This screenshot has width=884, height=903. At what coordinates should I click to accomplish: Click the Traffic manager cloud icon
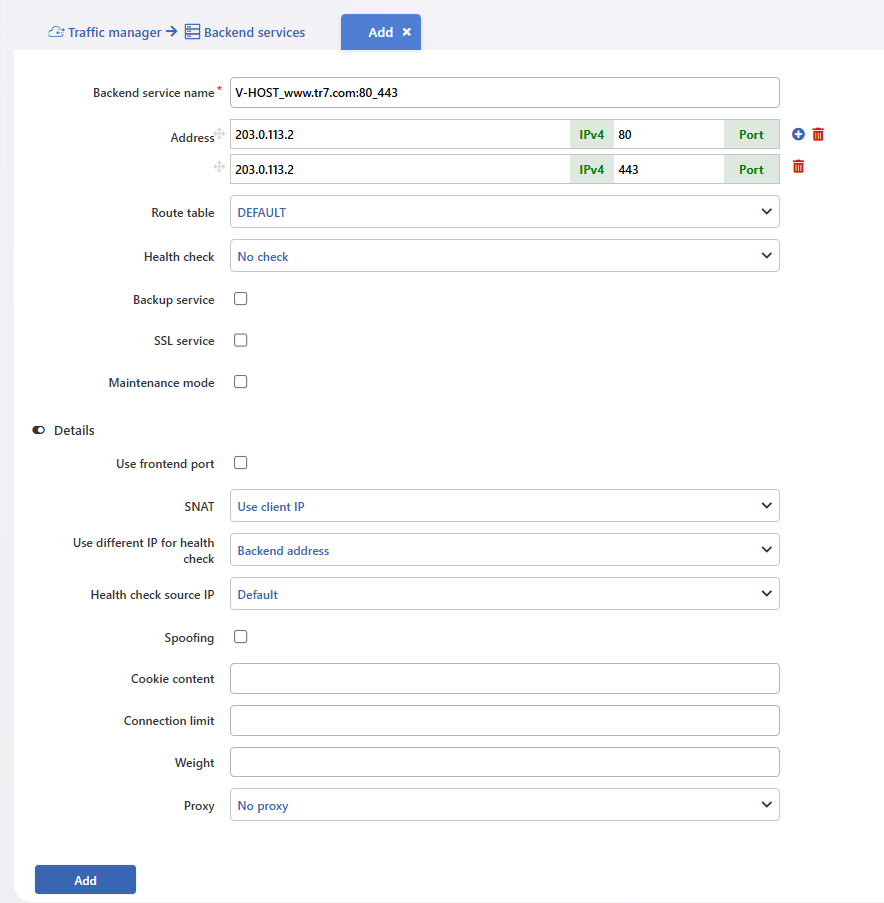[56, 32]
